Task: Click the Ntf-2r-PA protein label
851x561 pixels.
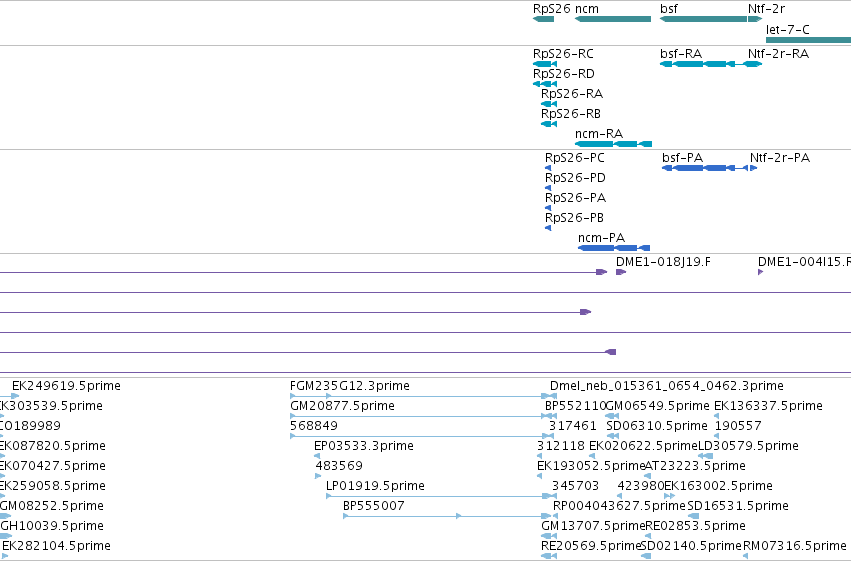Action: [x=780, y=158]
